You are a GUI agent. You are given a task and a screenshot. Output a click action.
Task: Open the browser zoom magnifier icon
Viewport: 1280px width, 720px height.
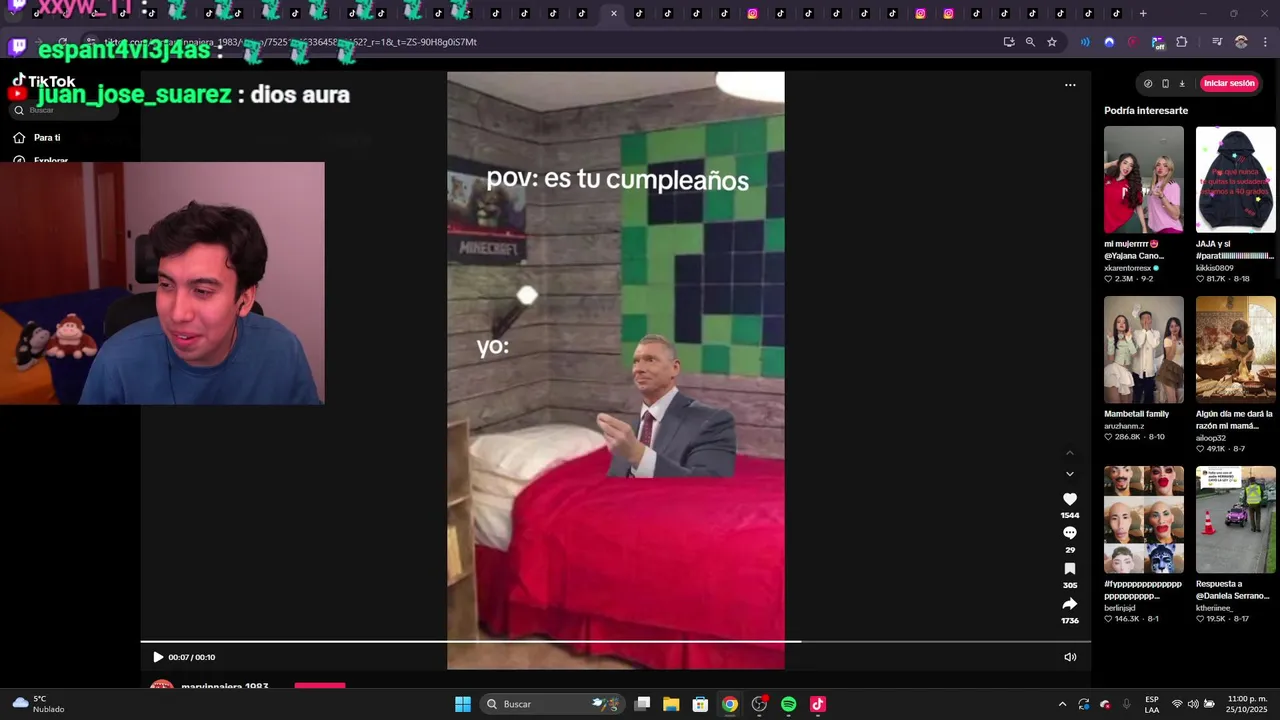tap(1030, 42)
